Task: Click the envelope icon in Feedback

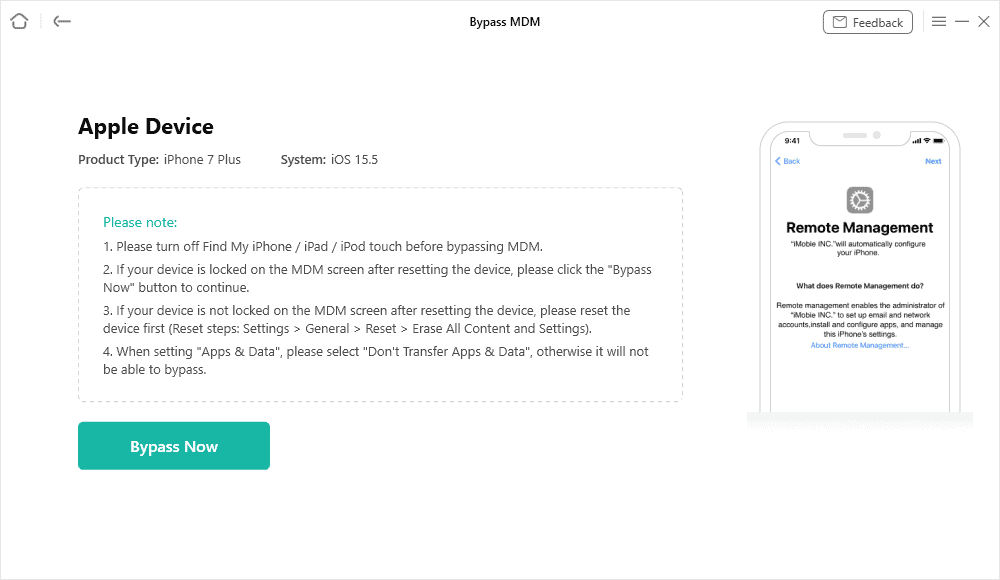Action: 840,22
